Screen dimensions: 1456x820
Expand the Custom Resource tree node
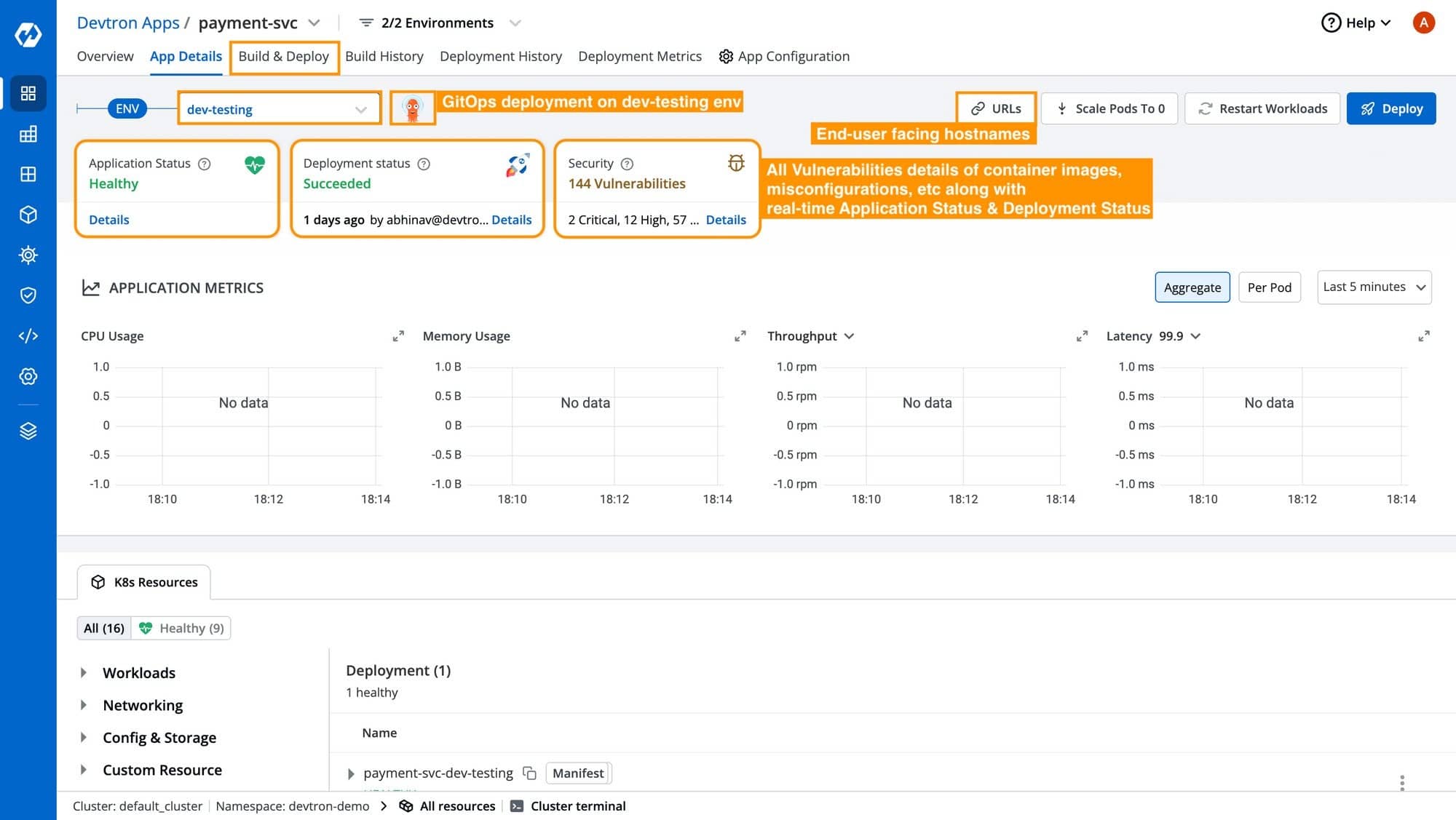84,770
